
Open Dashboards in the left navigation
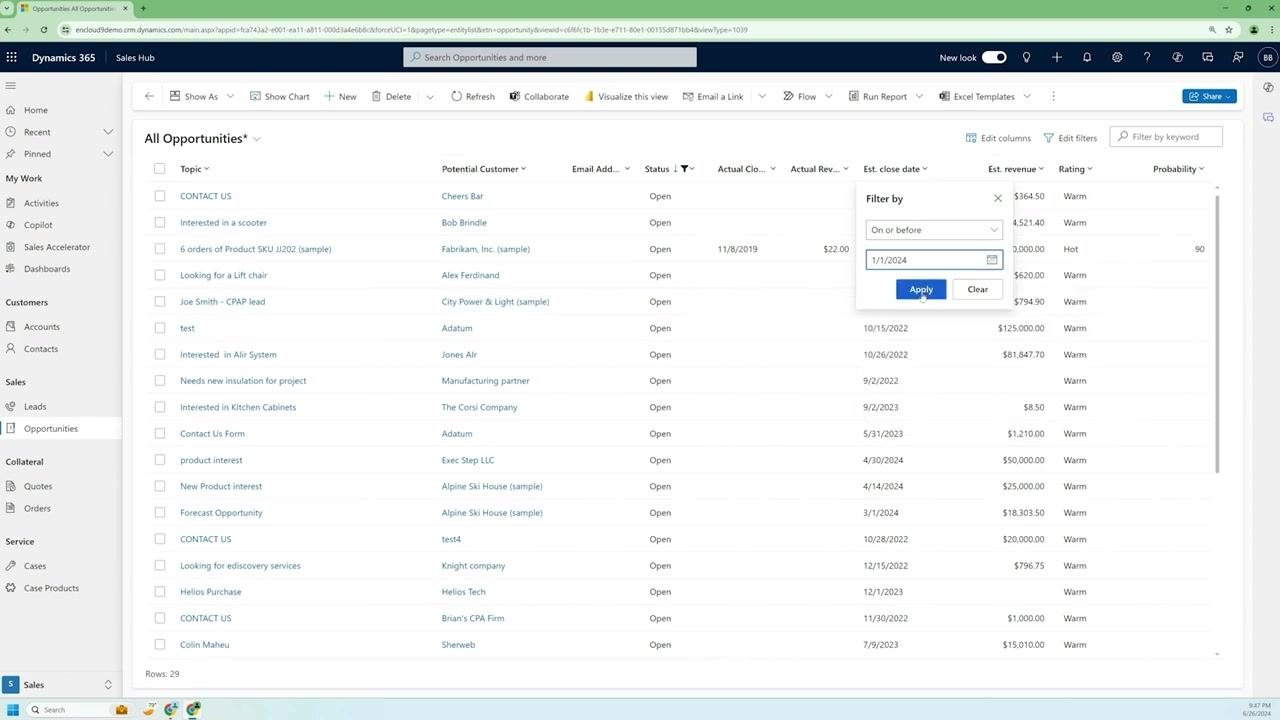47,269
